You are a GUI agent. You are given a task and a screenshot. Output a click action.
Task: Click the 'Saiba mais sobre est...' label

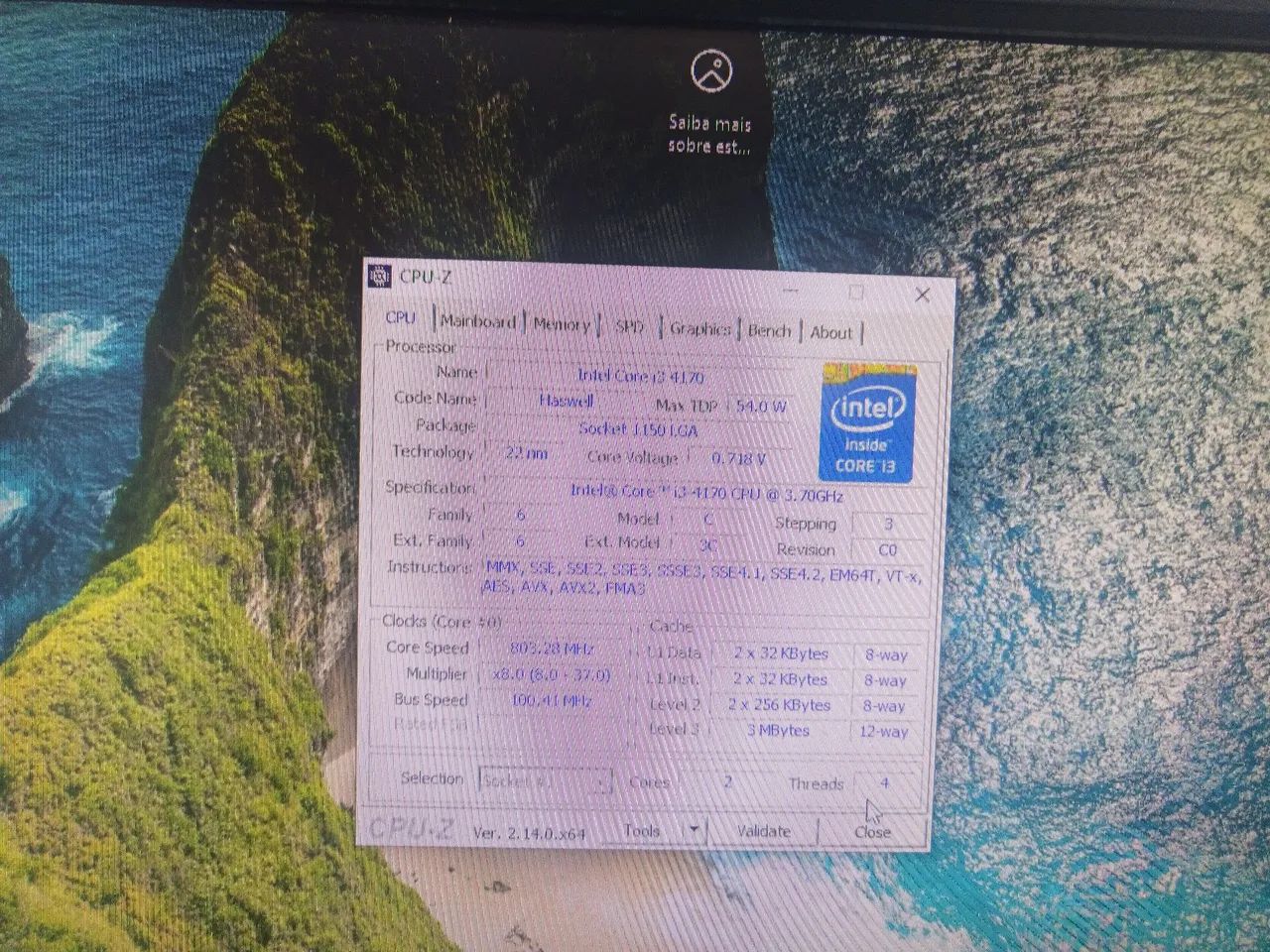(709, 135)
